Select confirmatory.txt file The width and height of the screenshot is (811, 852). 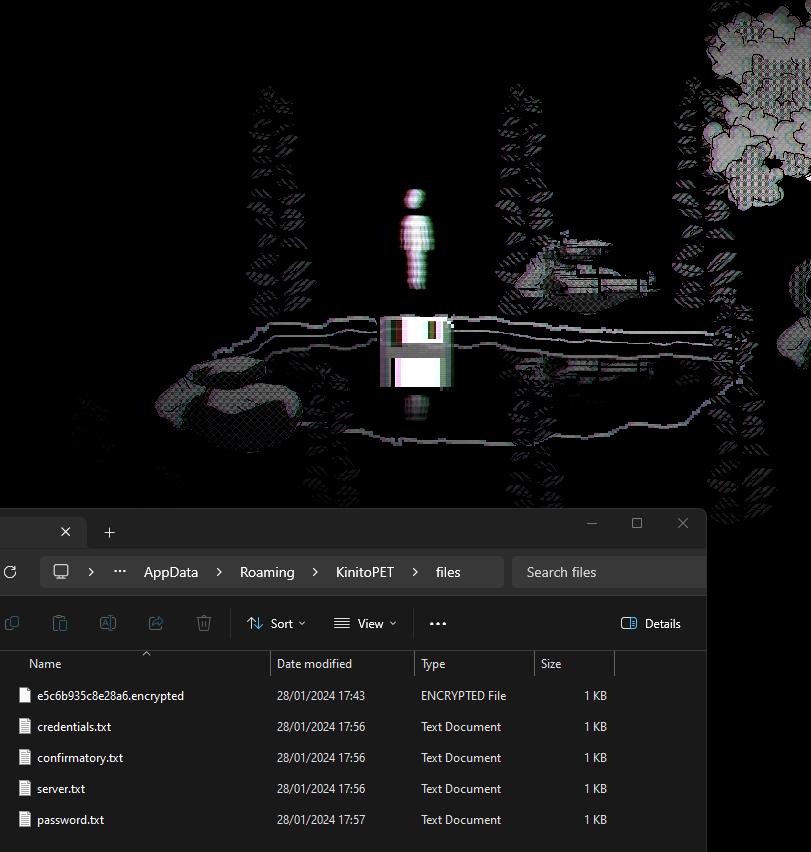coord(80,757)
